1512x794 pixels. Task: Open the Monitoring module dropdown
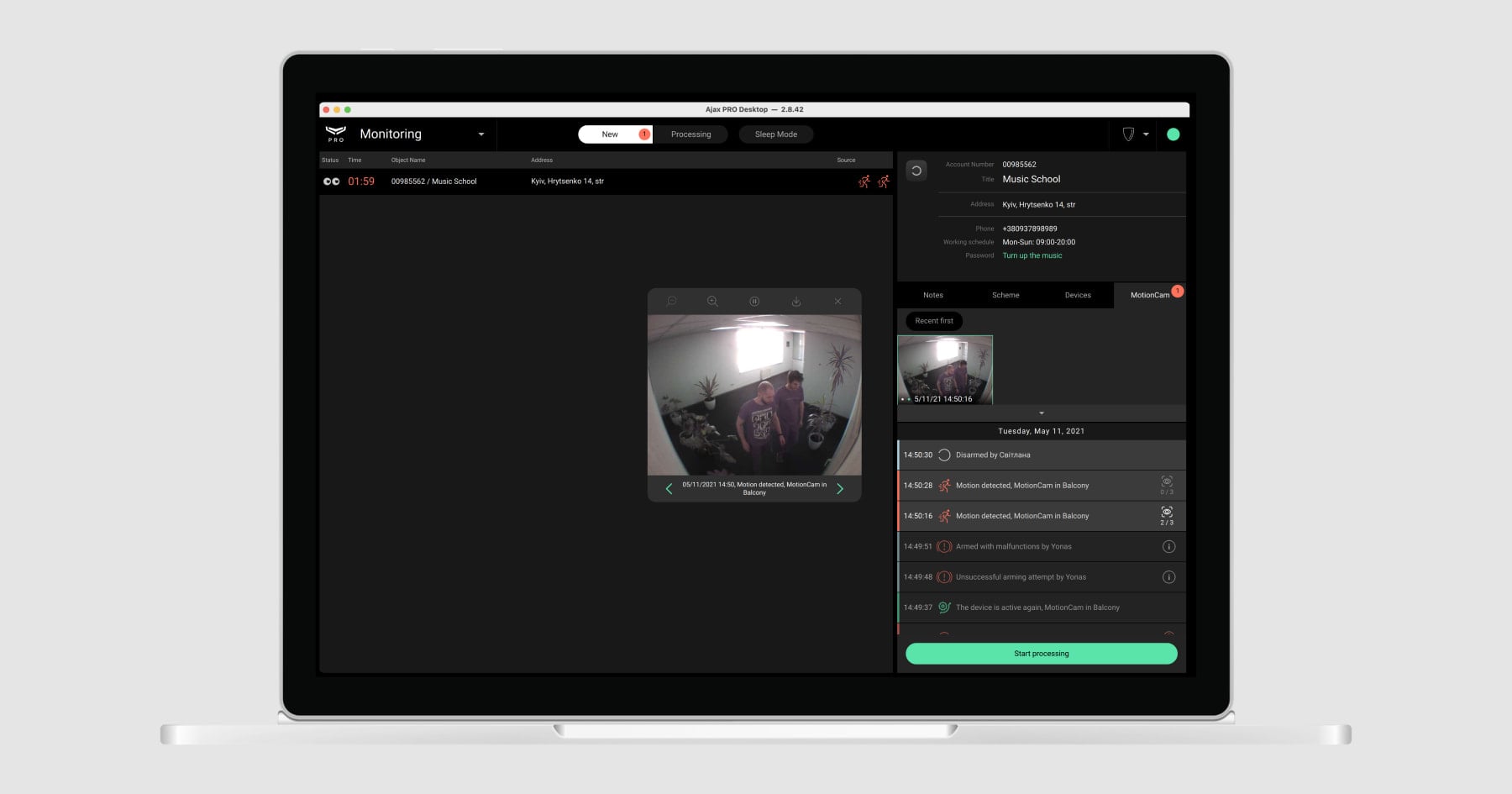pyautogui.click(x=480, y=134)
